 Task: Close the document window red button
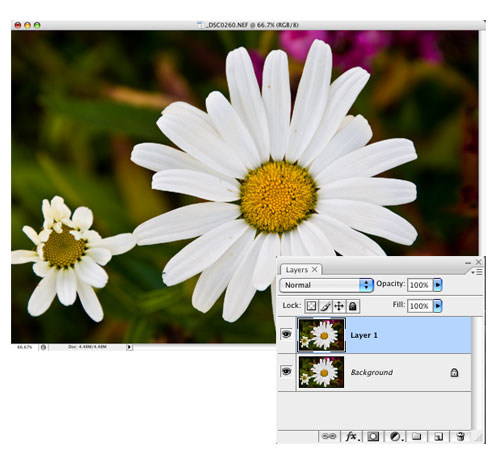(18, 25)
